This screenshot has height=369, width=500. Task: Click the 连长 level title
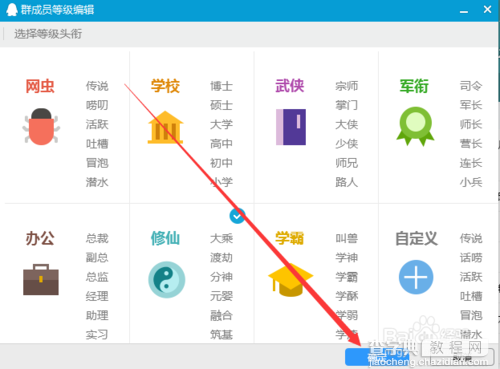click(471, 163)
